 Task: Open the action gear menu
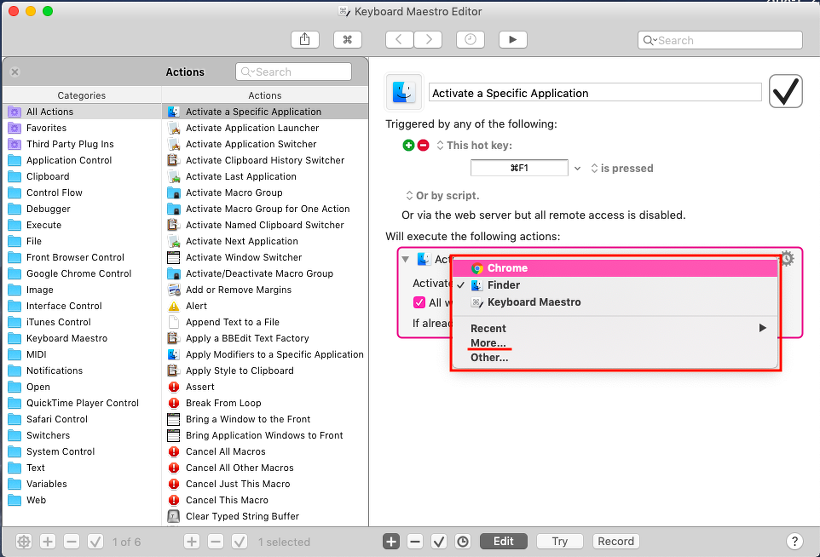(788, 258)
